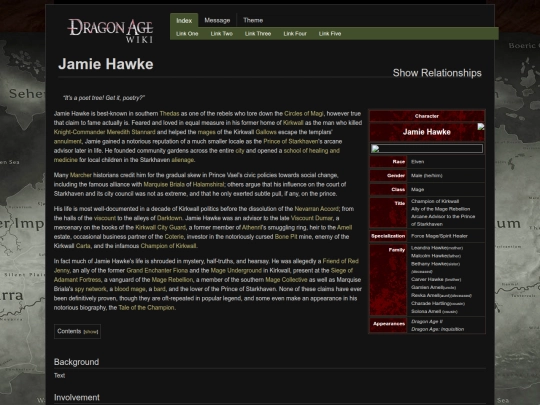Follow the Bone Pit link
Image resolution: width=540 pixels, height=405 pixels.
click(286, 237)
